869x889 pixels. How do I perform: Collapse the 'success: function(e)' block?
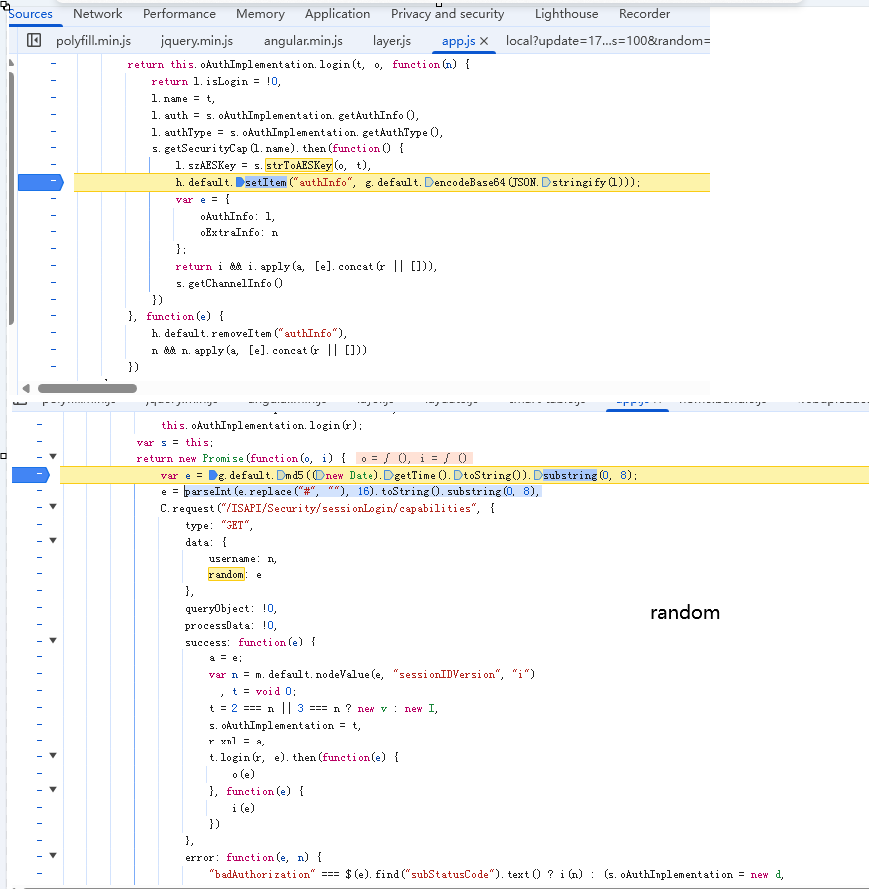tap(53, 640)
